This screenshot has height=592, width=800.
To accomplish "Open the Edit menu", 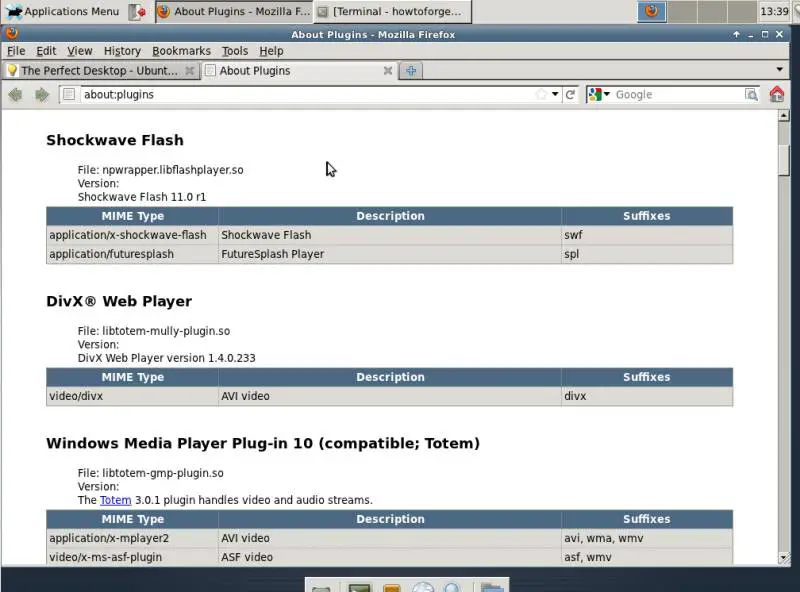I will click(x=46, y=51).
